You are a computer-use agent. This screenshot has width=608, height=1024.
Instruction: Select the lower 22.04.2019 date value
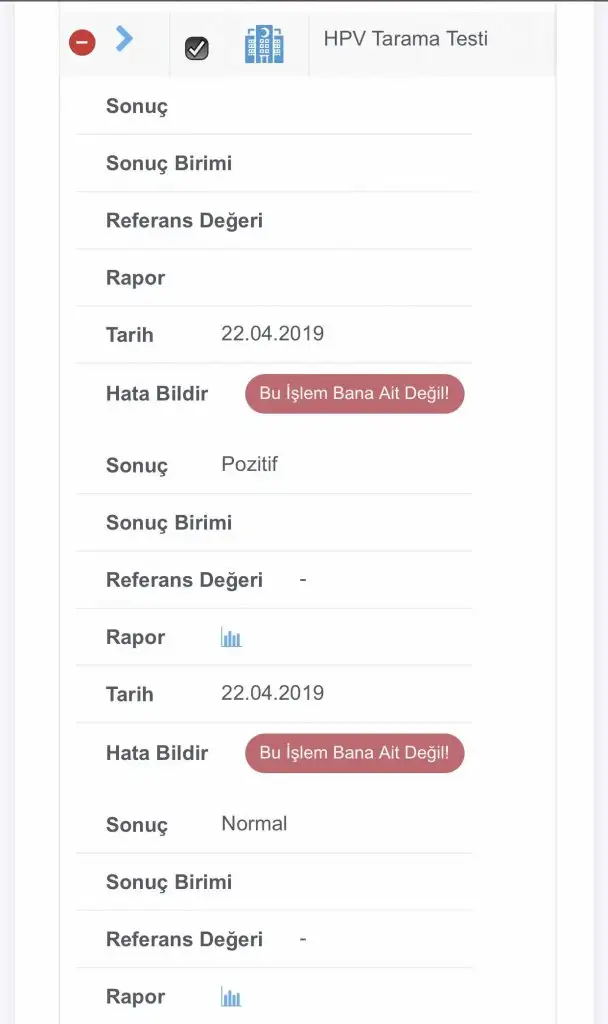tap(272, 692)
